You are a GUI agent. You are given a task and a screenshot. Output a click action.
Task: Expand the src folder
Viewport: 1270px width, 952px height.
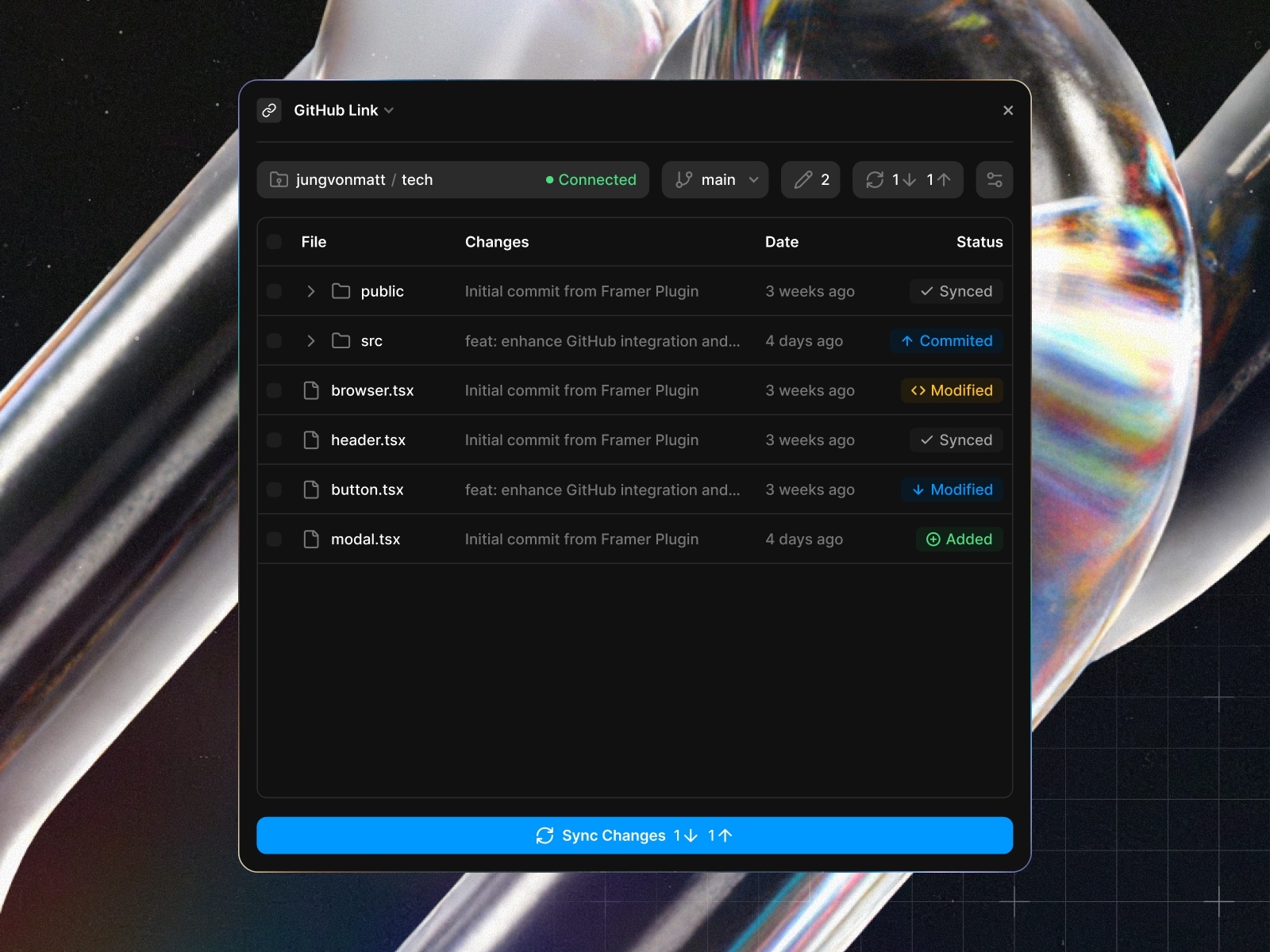tap(311, 340)
